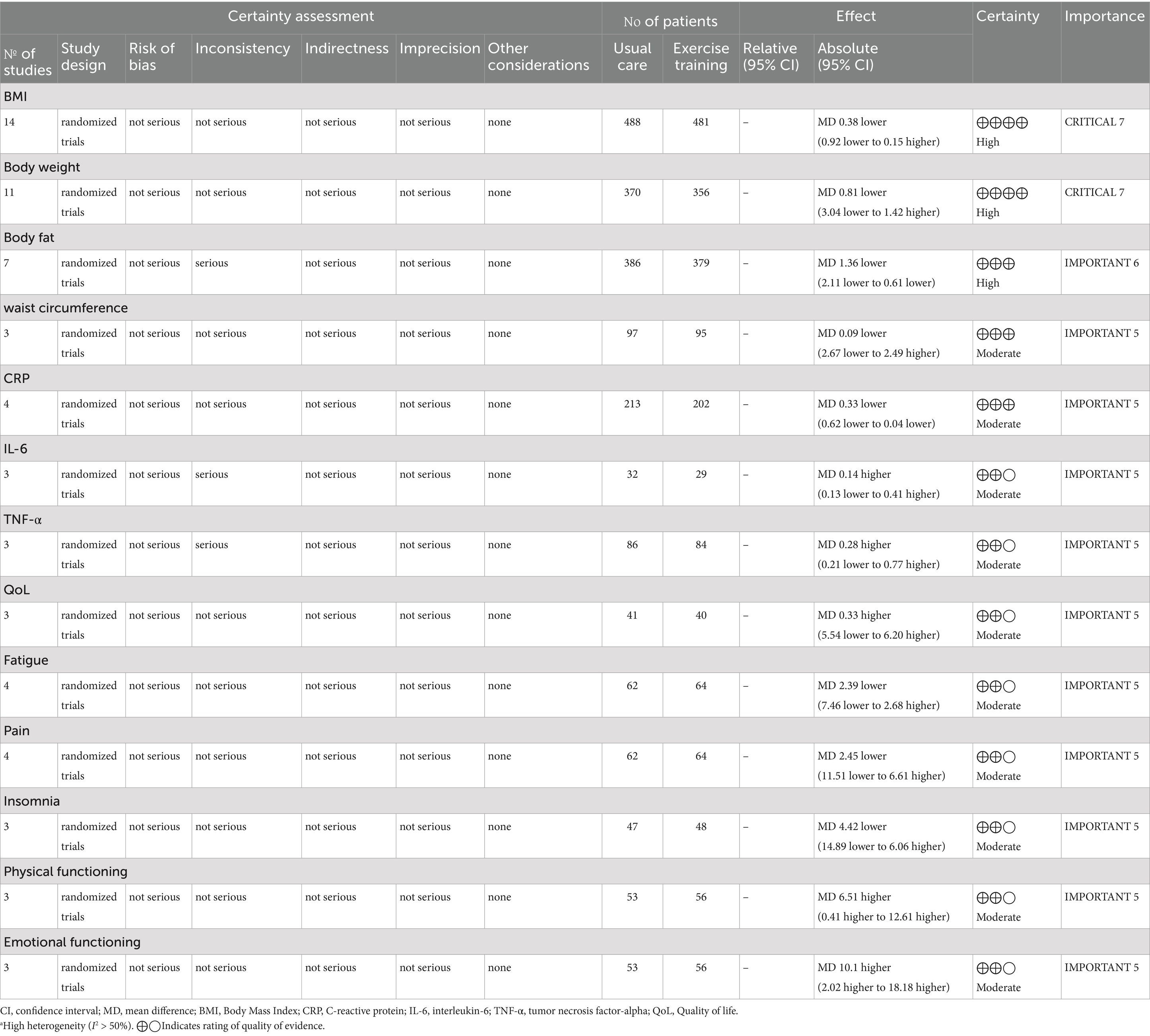Screen dimensions: 1150x1036
Task: Click the 'IL-6' section row
Action: tap(575, 448)
